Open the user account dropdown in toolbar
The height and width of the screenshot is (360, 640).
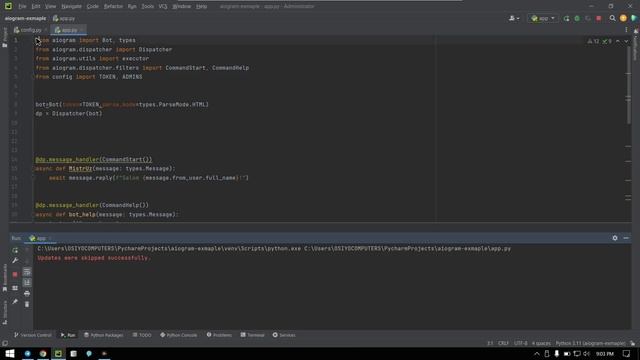point(514,18)
